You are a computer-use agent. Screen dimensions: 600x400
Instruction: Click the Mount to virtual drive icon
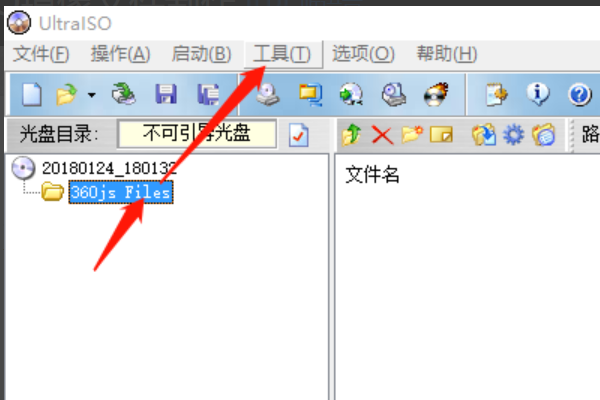[394, 94]
